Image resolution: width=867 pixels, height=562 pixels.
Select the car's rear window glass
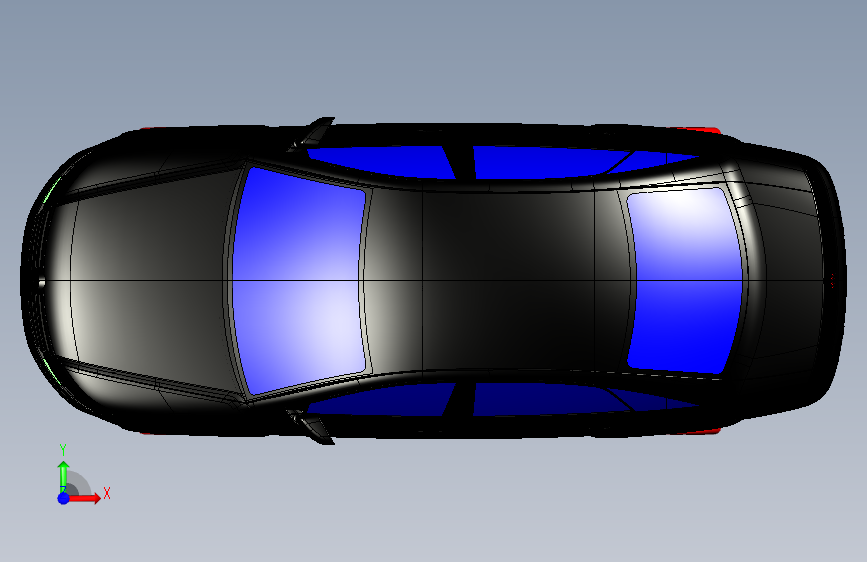[685, 280]
